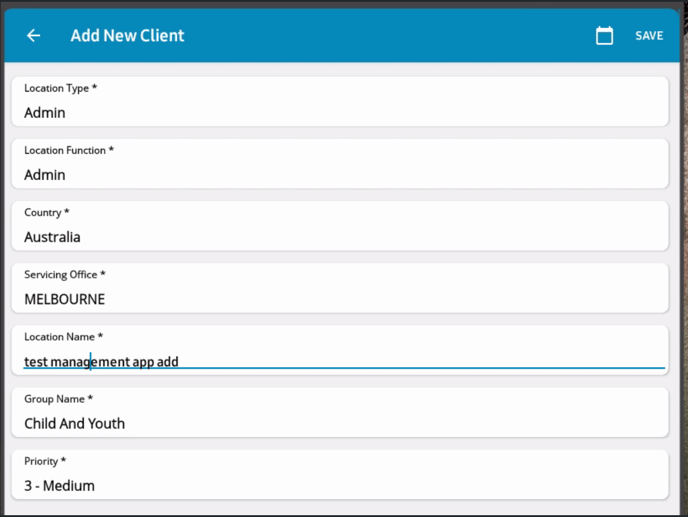Focus the Location Name text input
Image resolution: width=688 pixels, height=517 pixels.
coord(340,350)
